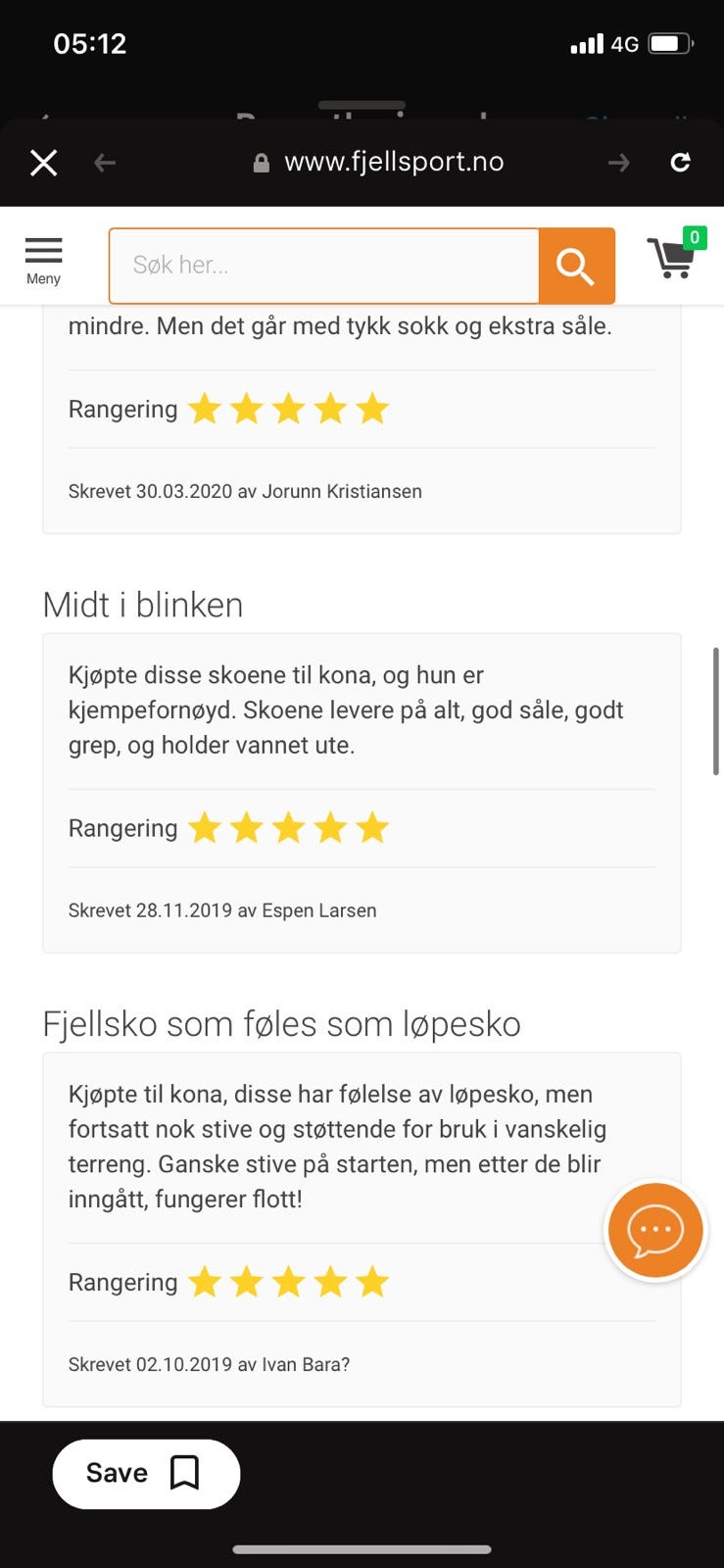
Task: Select the Midt i blinken review title
Action: (143, 605)
